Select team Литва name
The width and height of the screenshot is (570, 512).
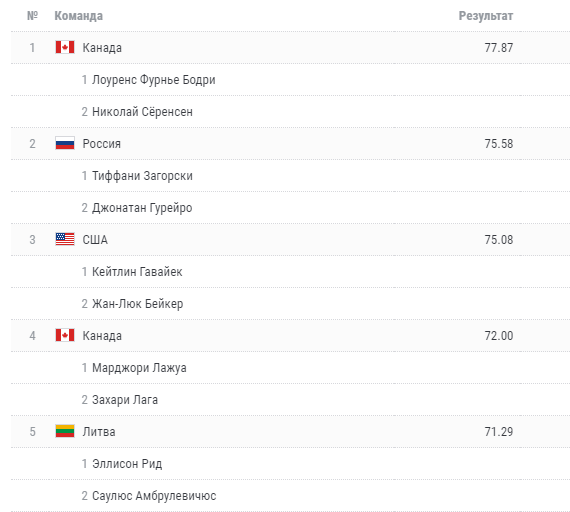(99, 432)
